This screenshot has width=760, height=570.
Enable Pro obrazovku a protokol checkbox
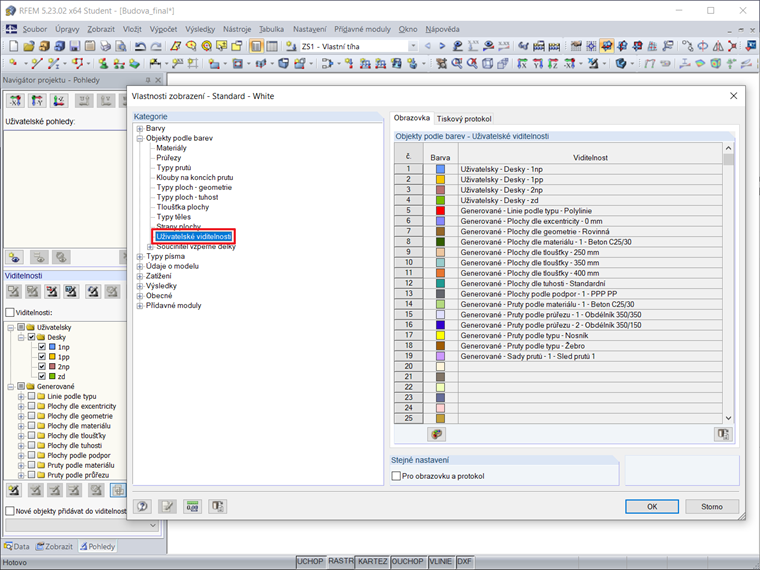[x=396, y=476]
